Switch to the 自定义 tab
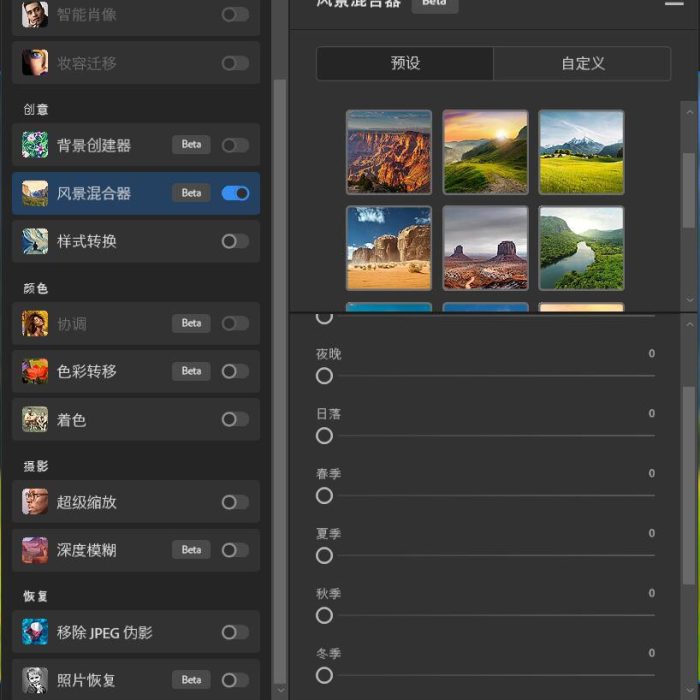700x700 pixels. [x=582, y=63]
